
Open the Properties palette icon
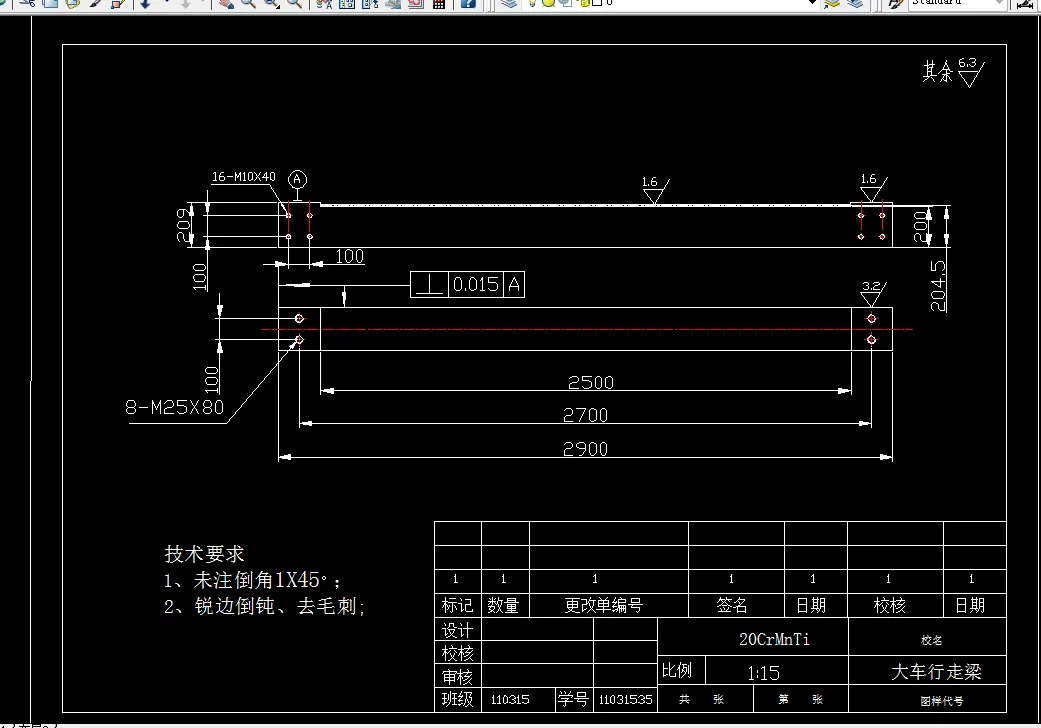point(324,3)
